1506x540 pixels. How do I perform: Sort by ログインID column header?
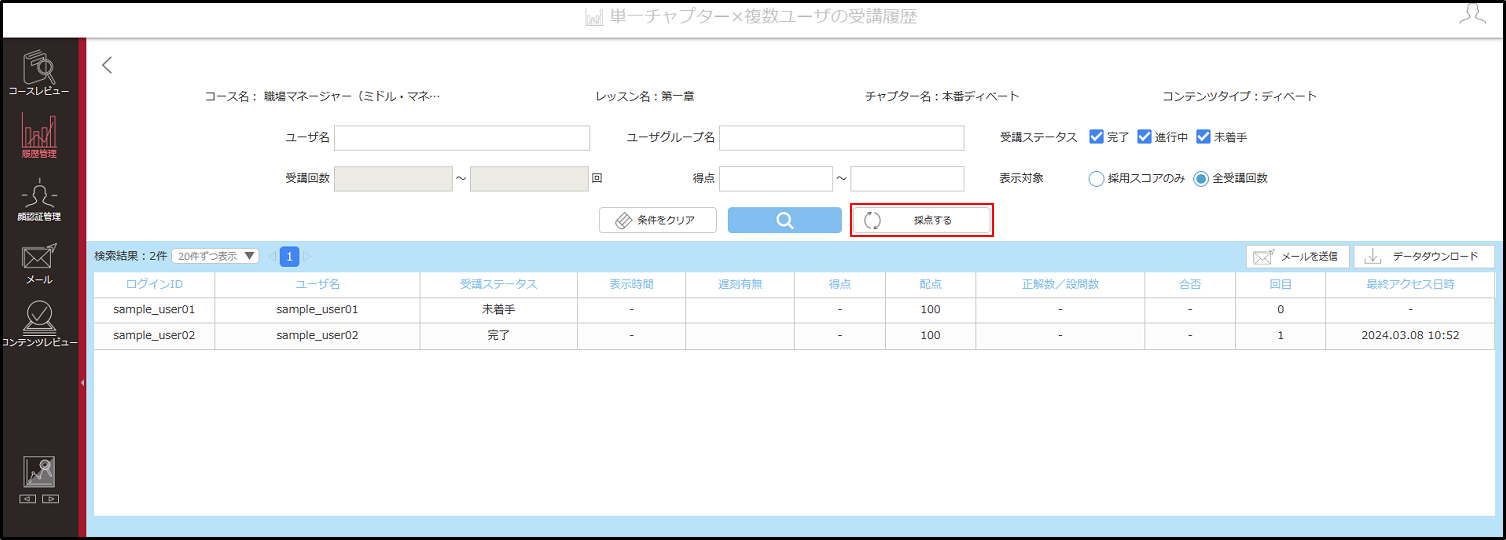[x=154, y=284]
